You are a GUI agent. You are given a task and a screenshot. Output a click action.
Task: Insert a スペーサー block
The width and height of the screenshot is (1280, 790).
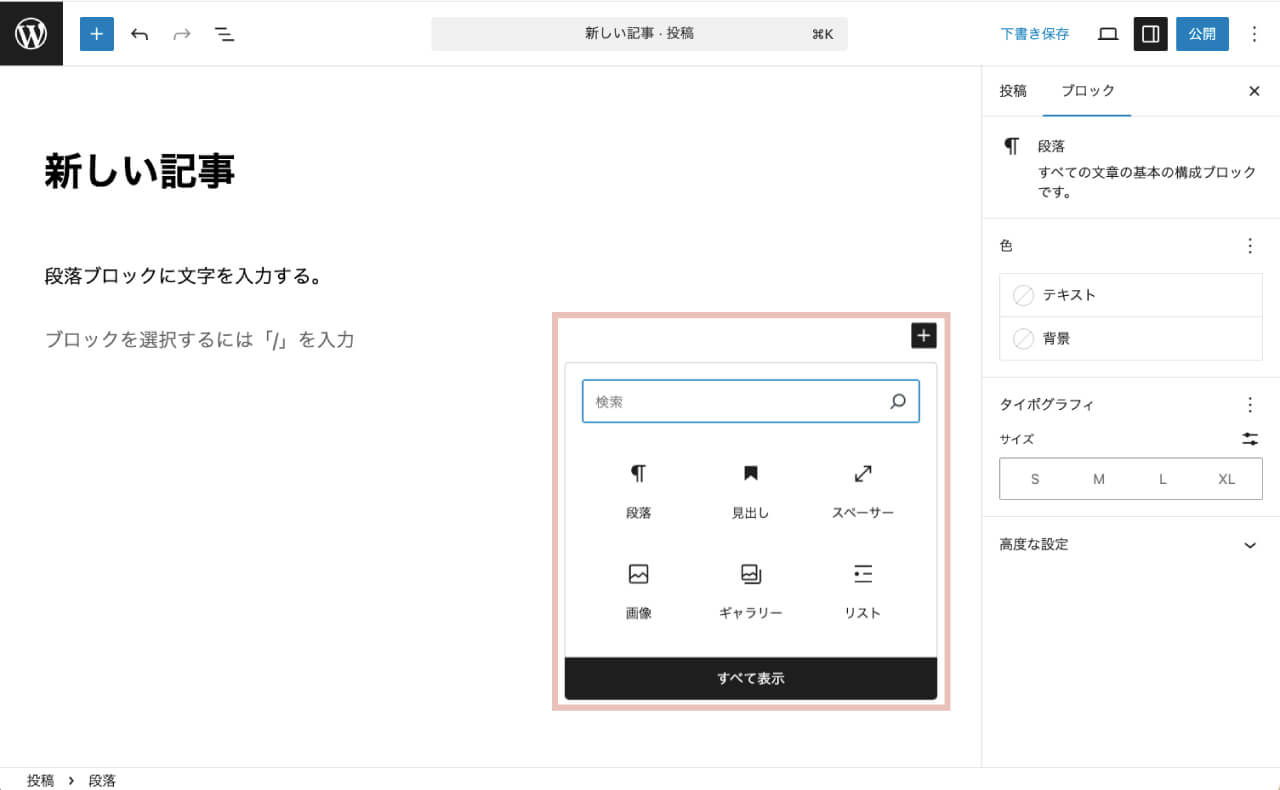tap(861, 490)
